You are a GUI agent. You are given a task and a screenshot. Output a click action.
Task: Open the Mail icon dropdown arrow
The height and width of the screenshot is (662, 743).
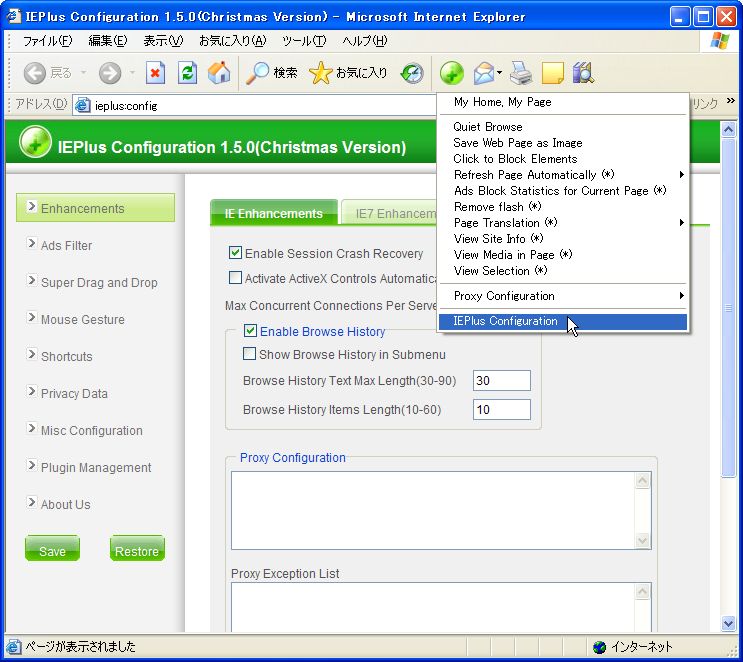[x=499, y=73]
